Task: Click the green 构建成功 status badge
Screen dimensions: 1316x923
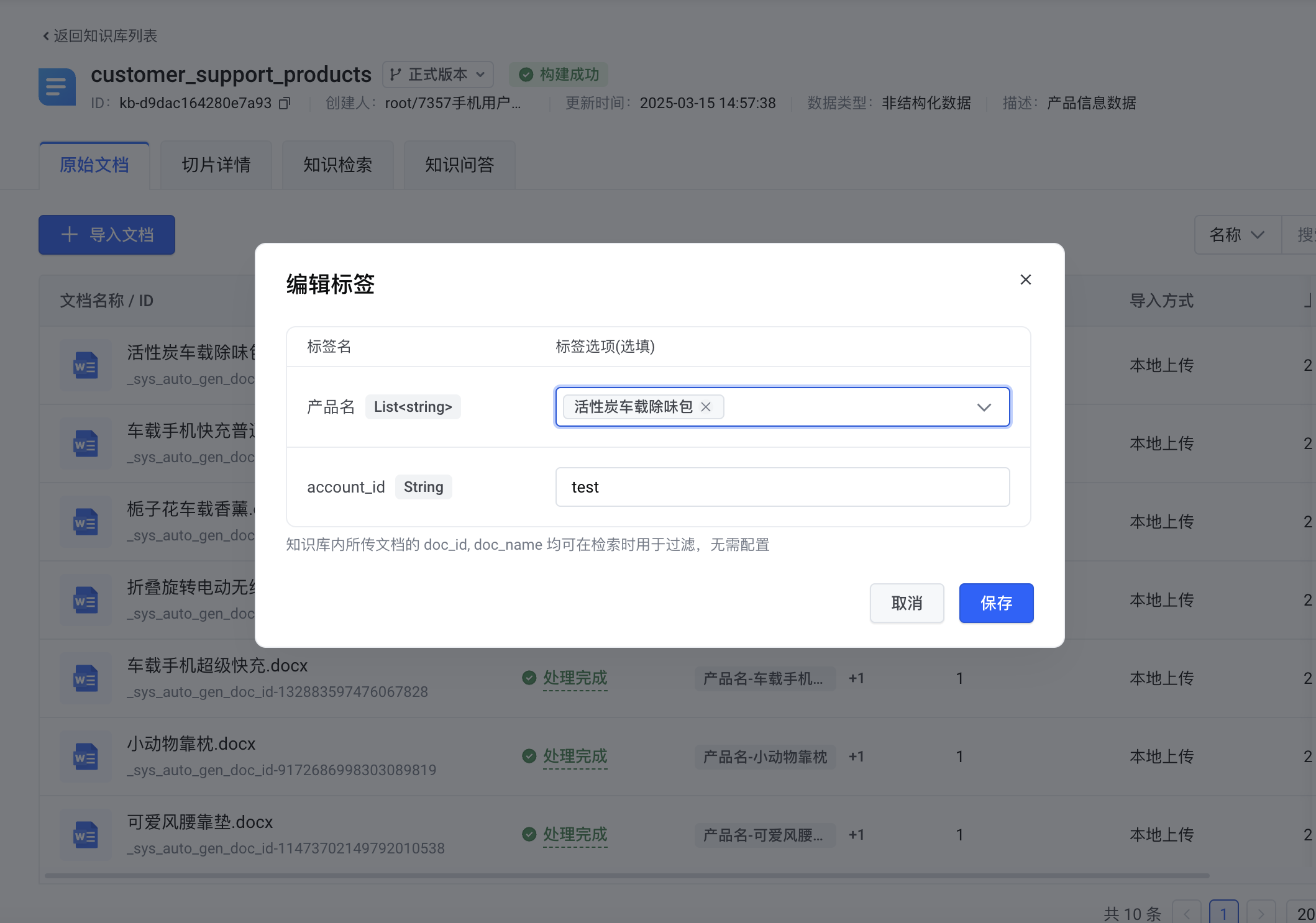Action: coord(559,75)
